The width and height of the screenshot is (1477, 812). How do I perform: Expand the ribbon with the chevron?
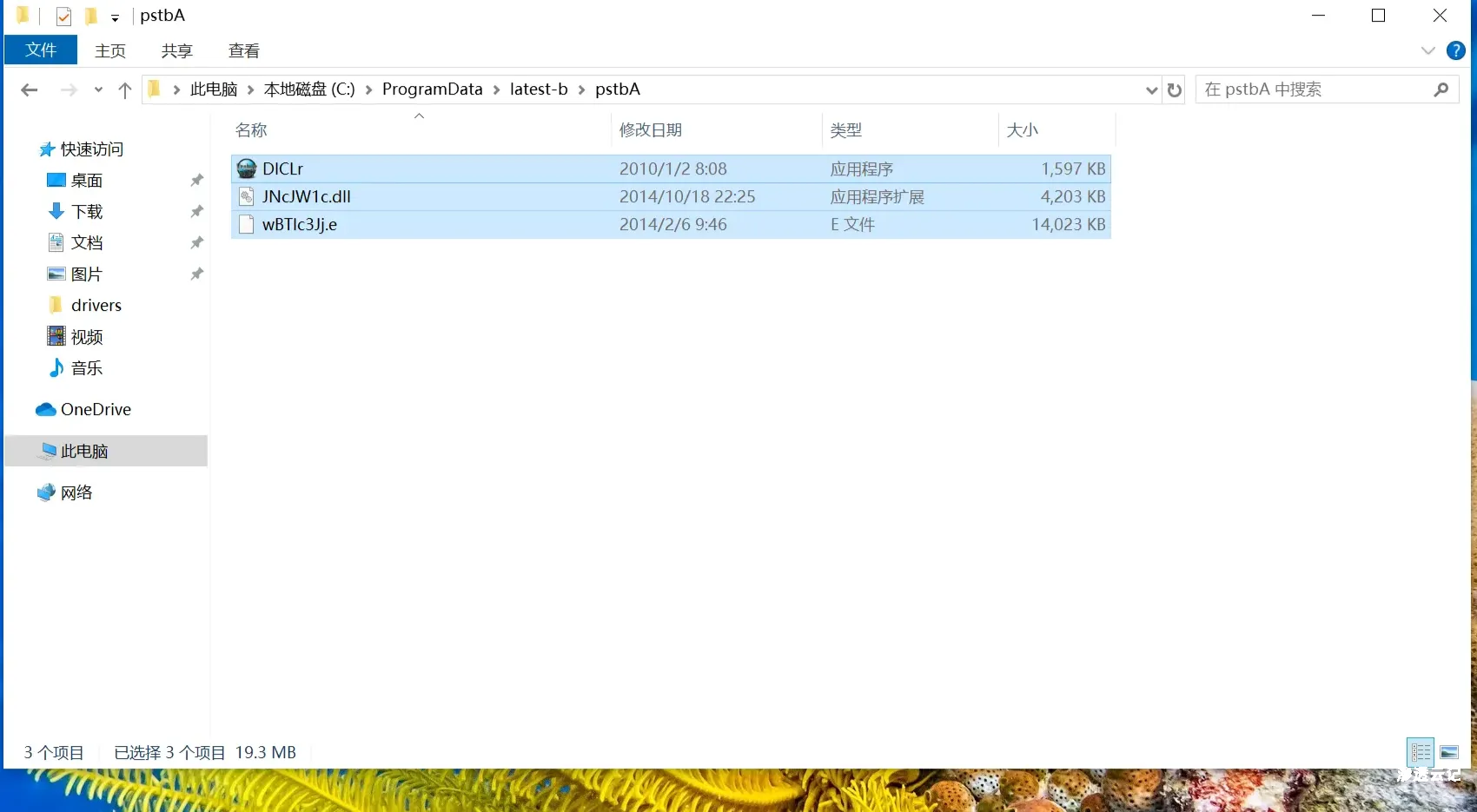pyautogui.click(x=1427, y=50)
